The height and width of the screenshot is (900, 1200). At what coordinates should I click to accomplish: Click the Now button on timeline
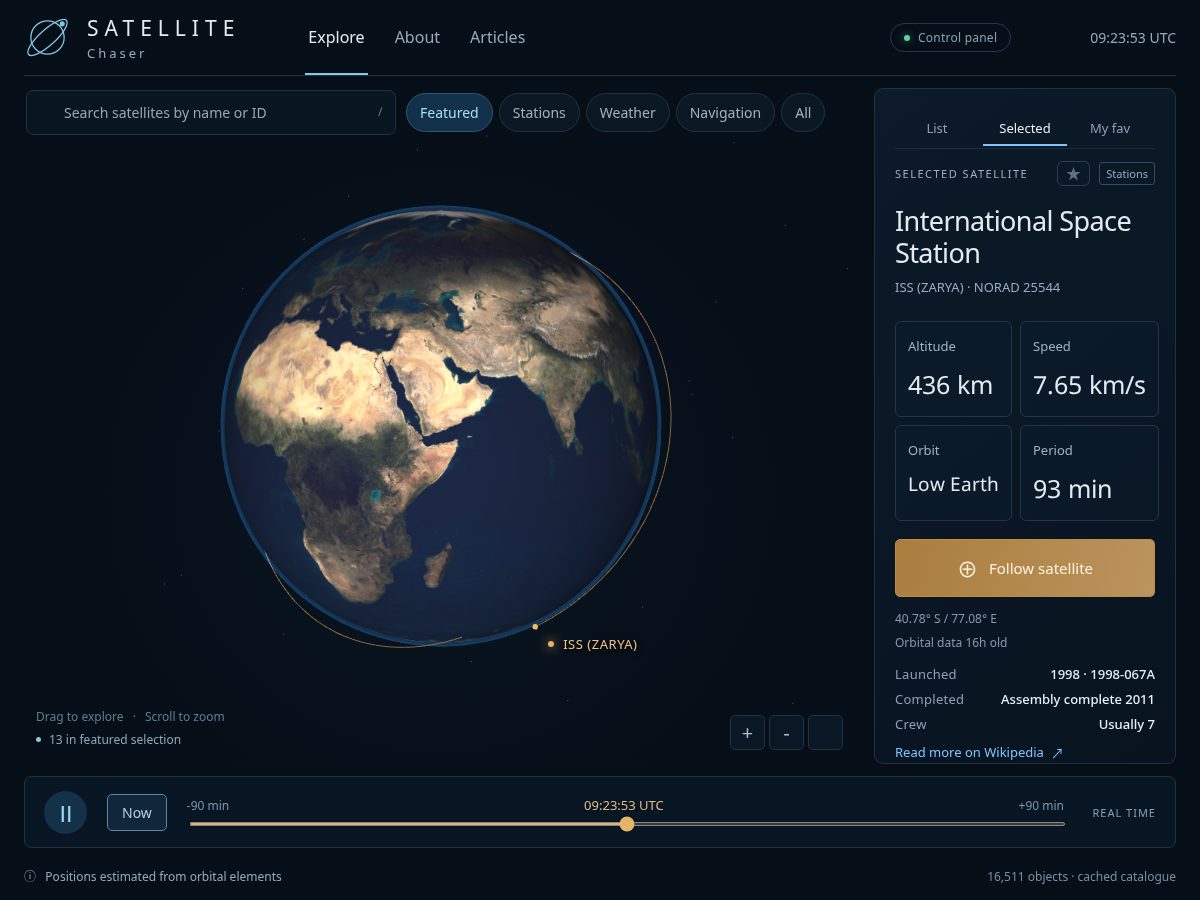[137, 812]
